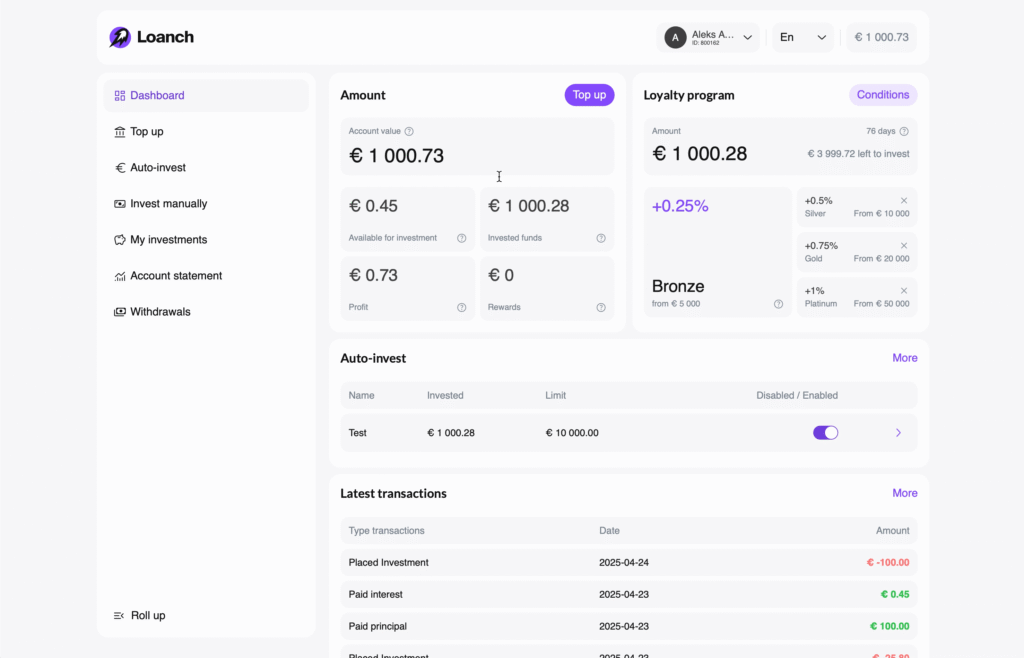Open the Withdrawals menu item
Viewport: 1024px width, 658px height.
coord(160,312)
